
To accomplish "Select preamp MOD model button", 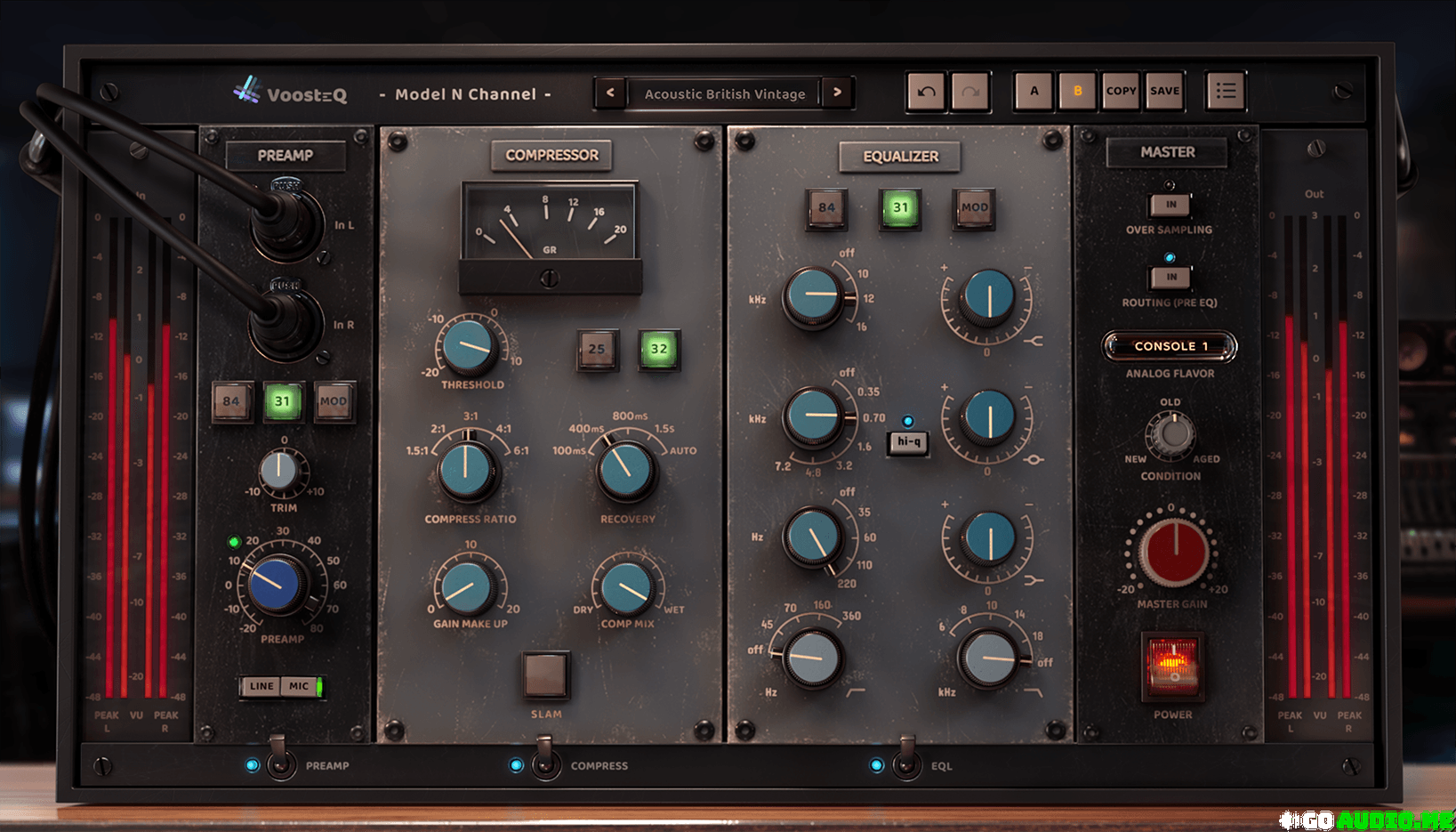I will 334,401.
